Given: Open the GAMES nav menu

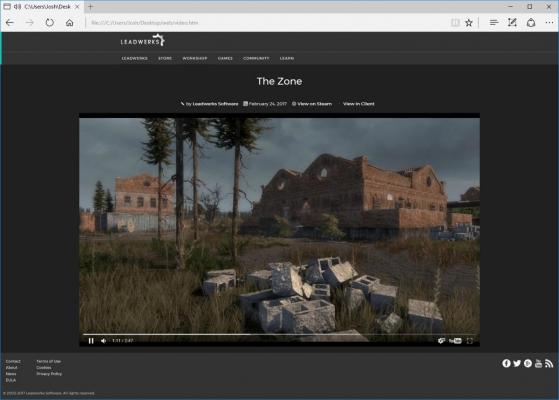Looking at the screenshot, I should (225, 58).
